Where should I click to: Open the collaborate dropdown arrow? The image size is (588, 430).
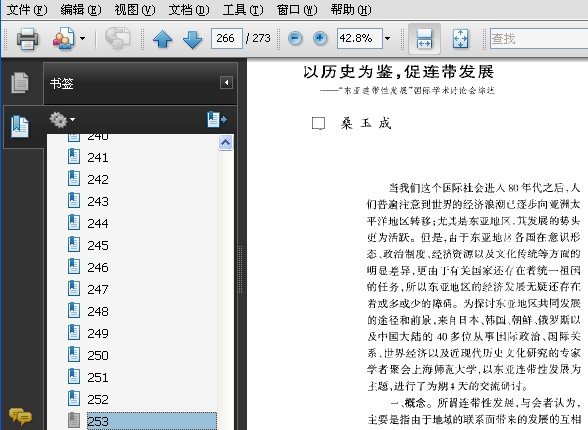coord(82,38)
